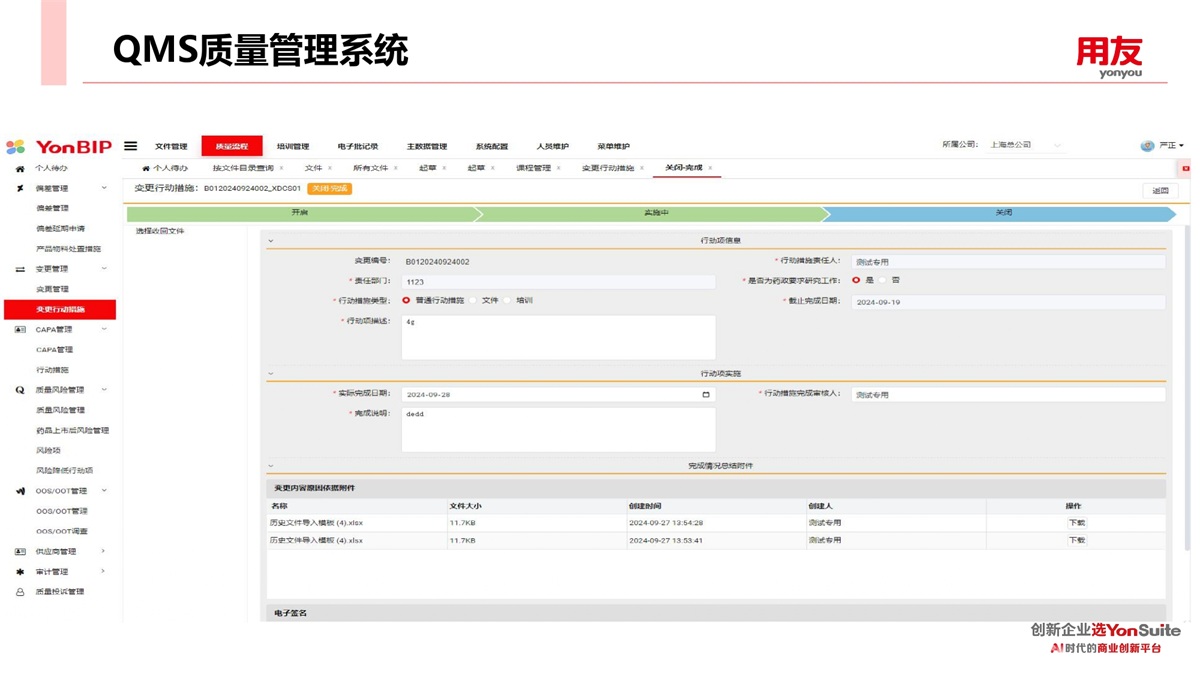Click the 质量投诉管理 person icon
The image size is (1200, 675).
19,592
